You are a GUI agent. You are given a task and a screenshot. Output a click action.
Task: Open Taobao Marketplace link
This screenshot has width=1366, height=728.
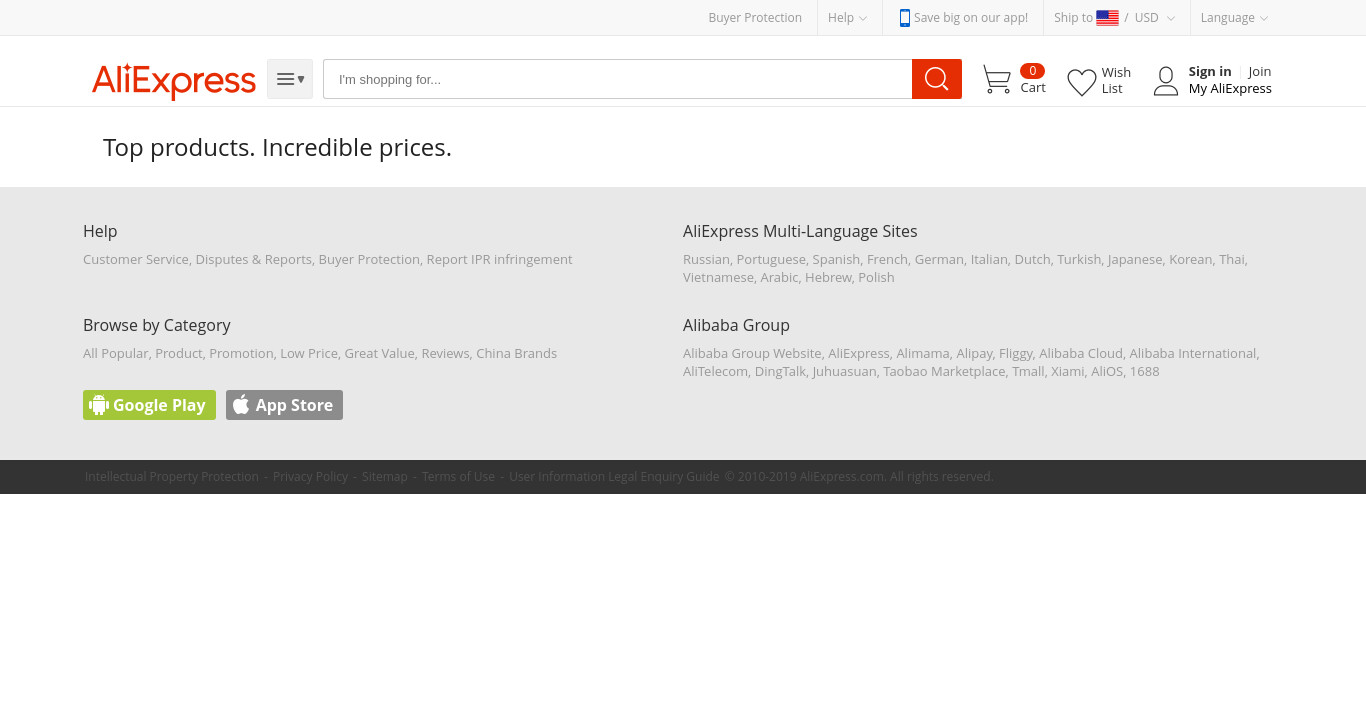944,371
